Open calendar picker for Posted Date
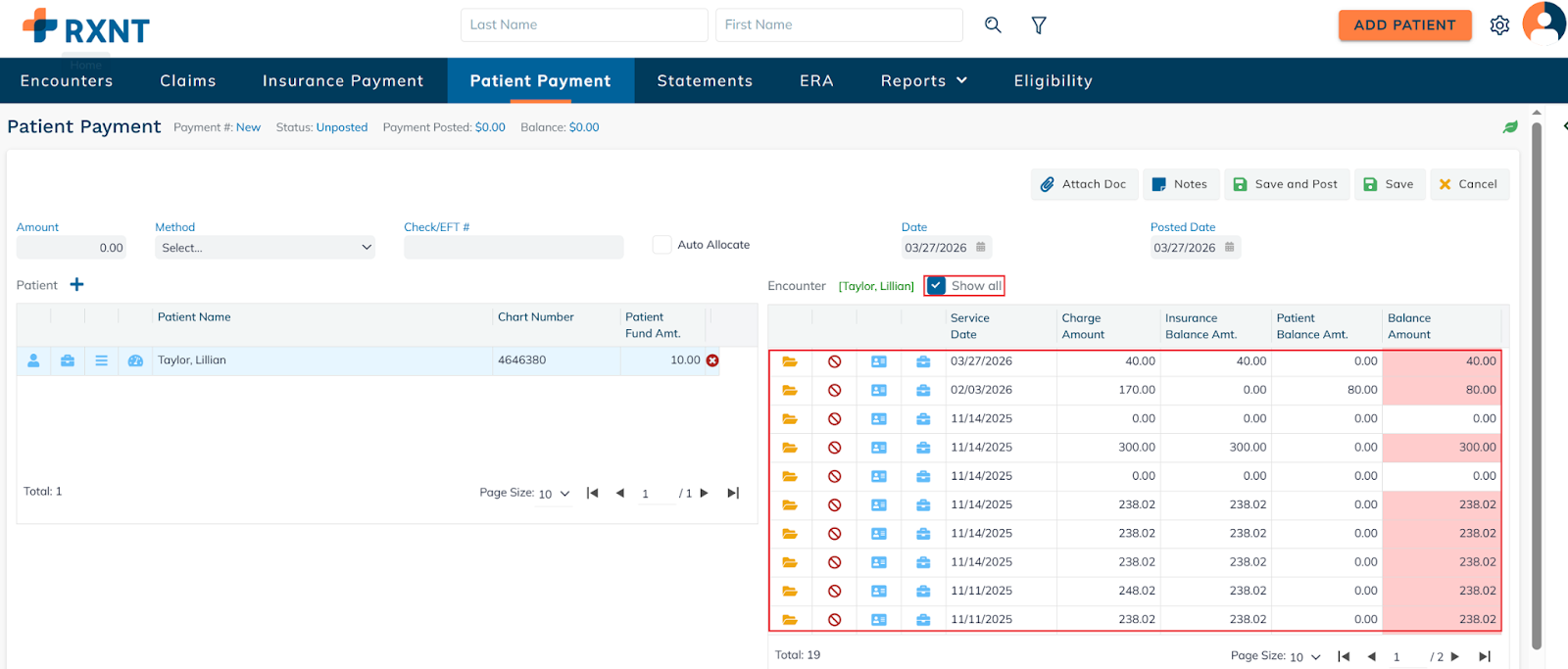The height and width of the screenshot is (669, 1568). (x=1230, y=247)
